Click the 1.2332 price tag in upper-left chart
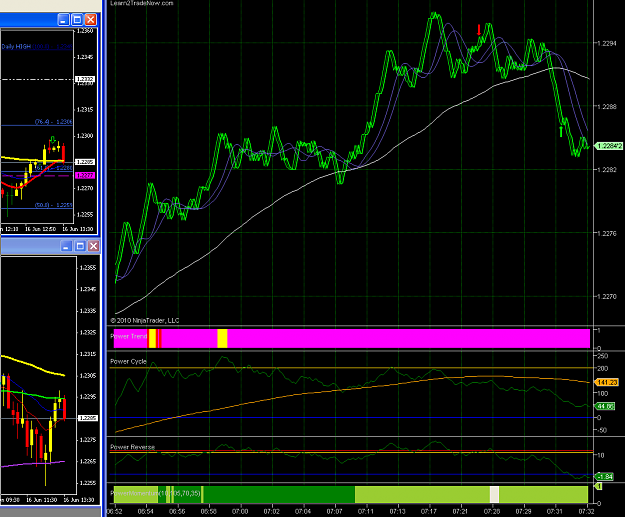 85,79
